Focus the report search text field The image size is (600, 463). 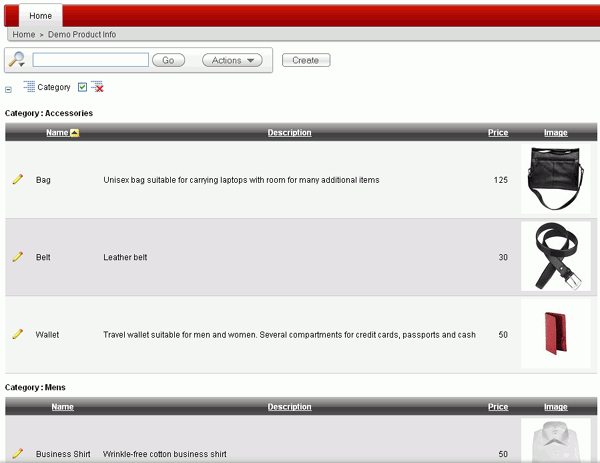pyautogui.click(x=91, y=60)
